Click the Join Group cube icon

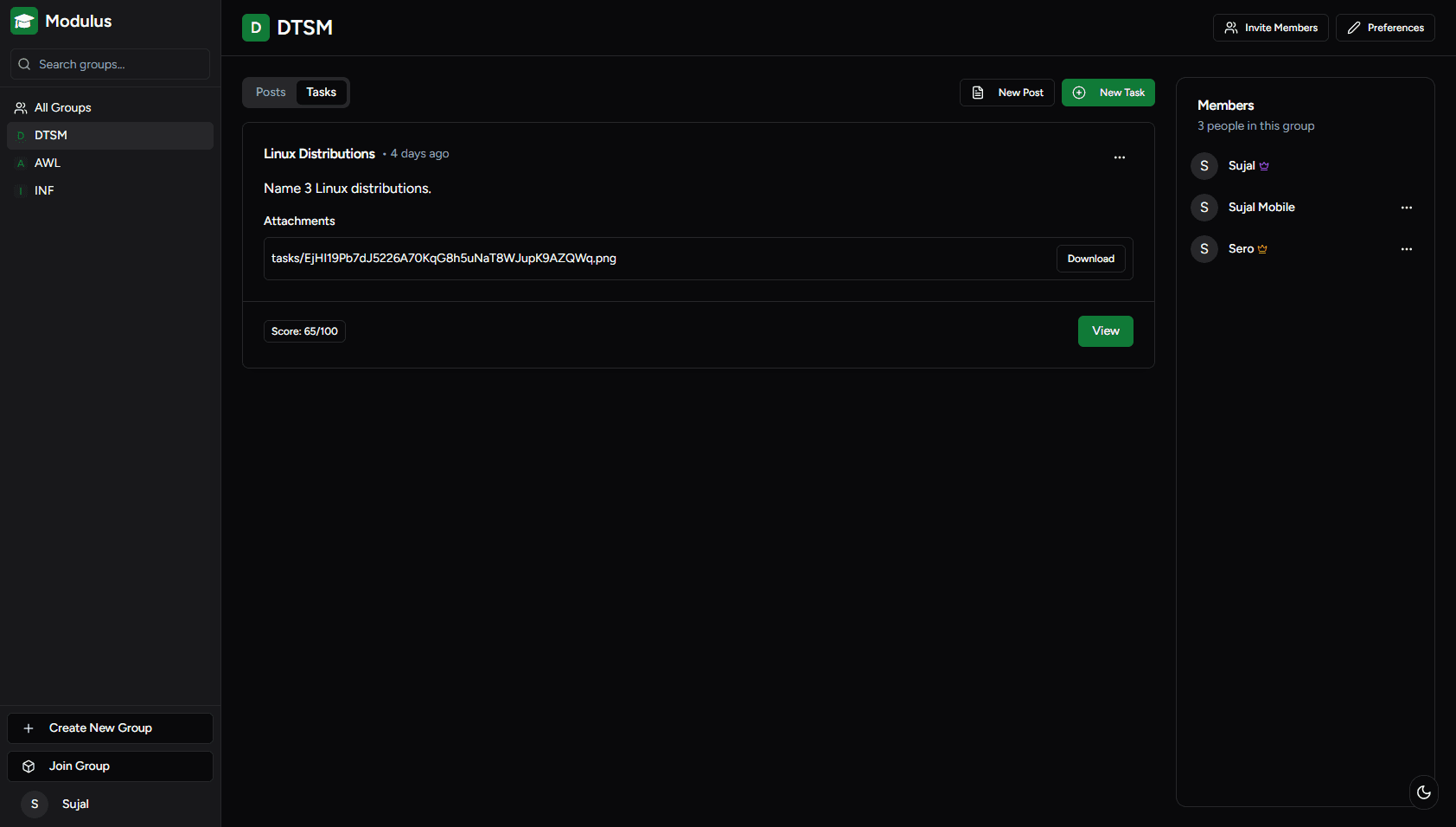pos(29,766)
